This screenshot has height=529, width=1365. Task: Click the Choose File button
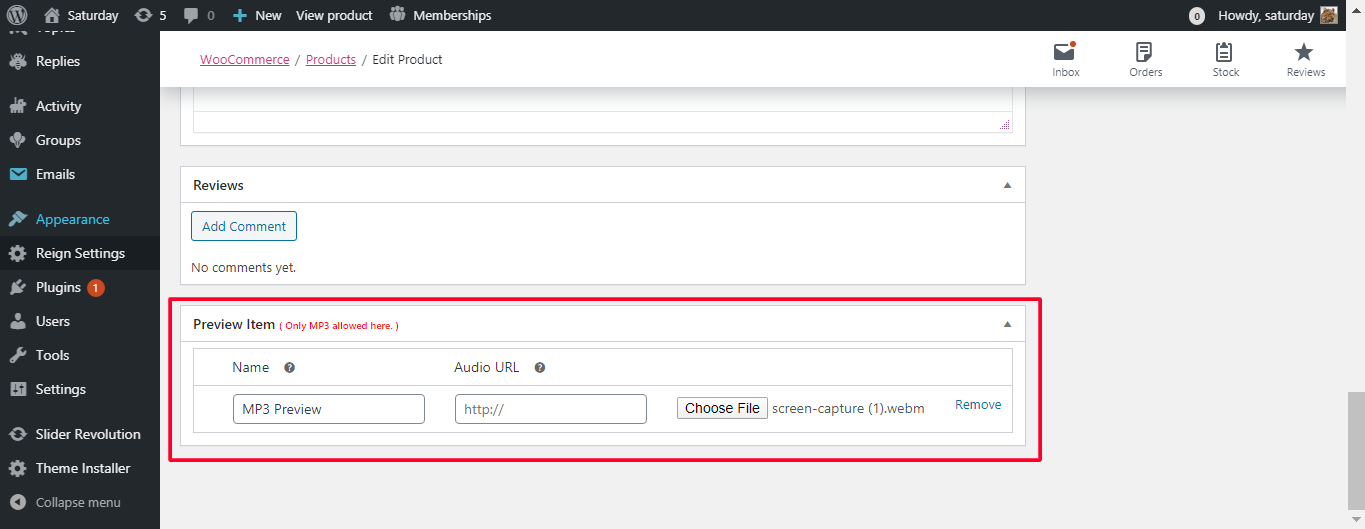(722, 408)
